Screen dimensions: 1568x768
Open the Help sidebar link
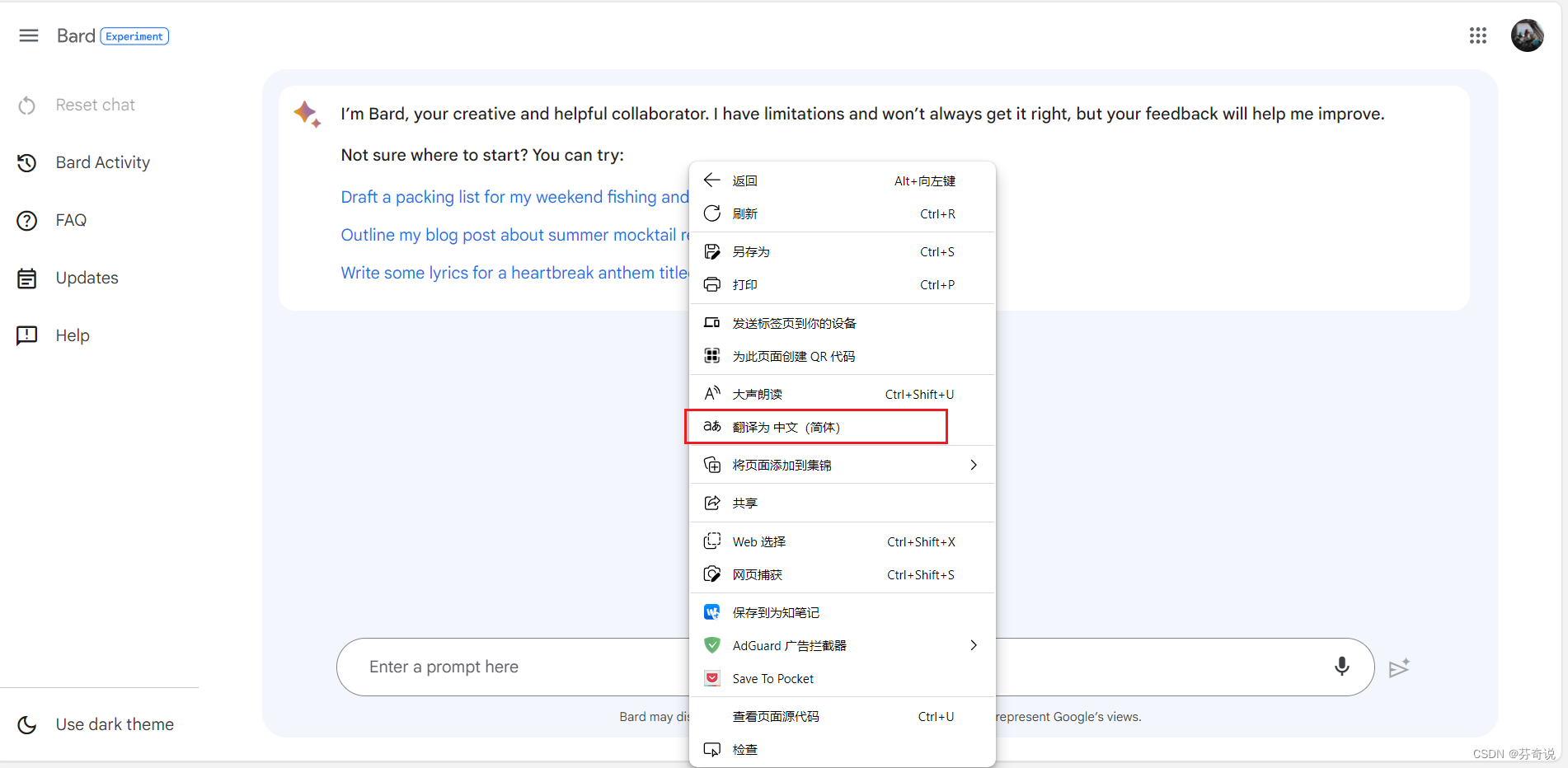73,335
